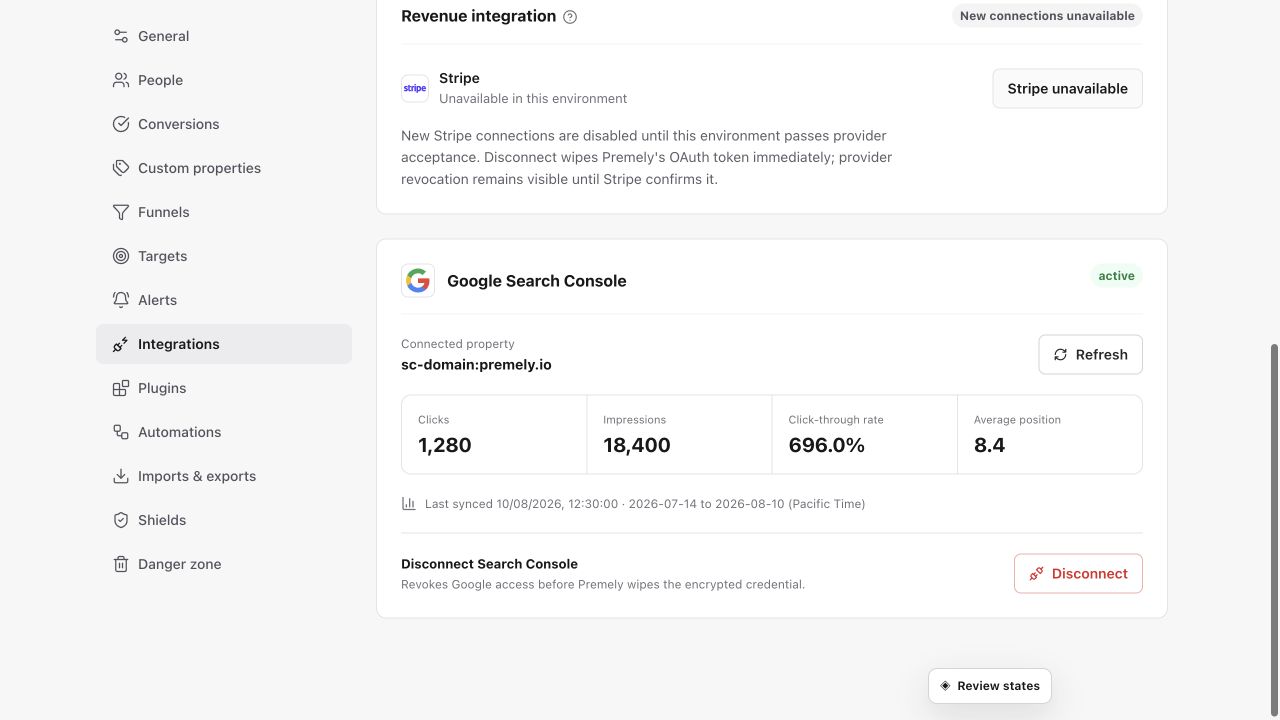The width and height of the screenshot is (1280, 720).
Task: Navigate to Custom properties
Action: 224,168
